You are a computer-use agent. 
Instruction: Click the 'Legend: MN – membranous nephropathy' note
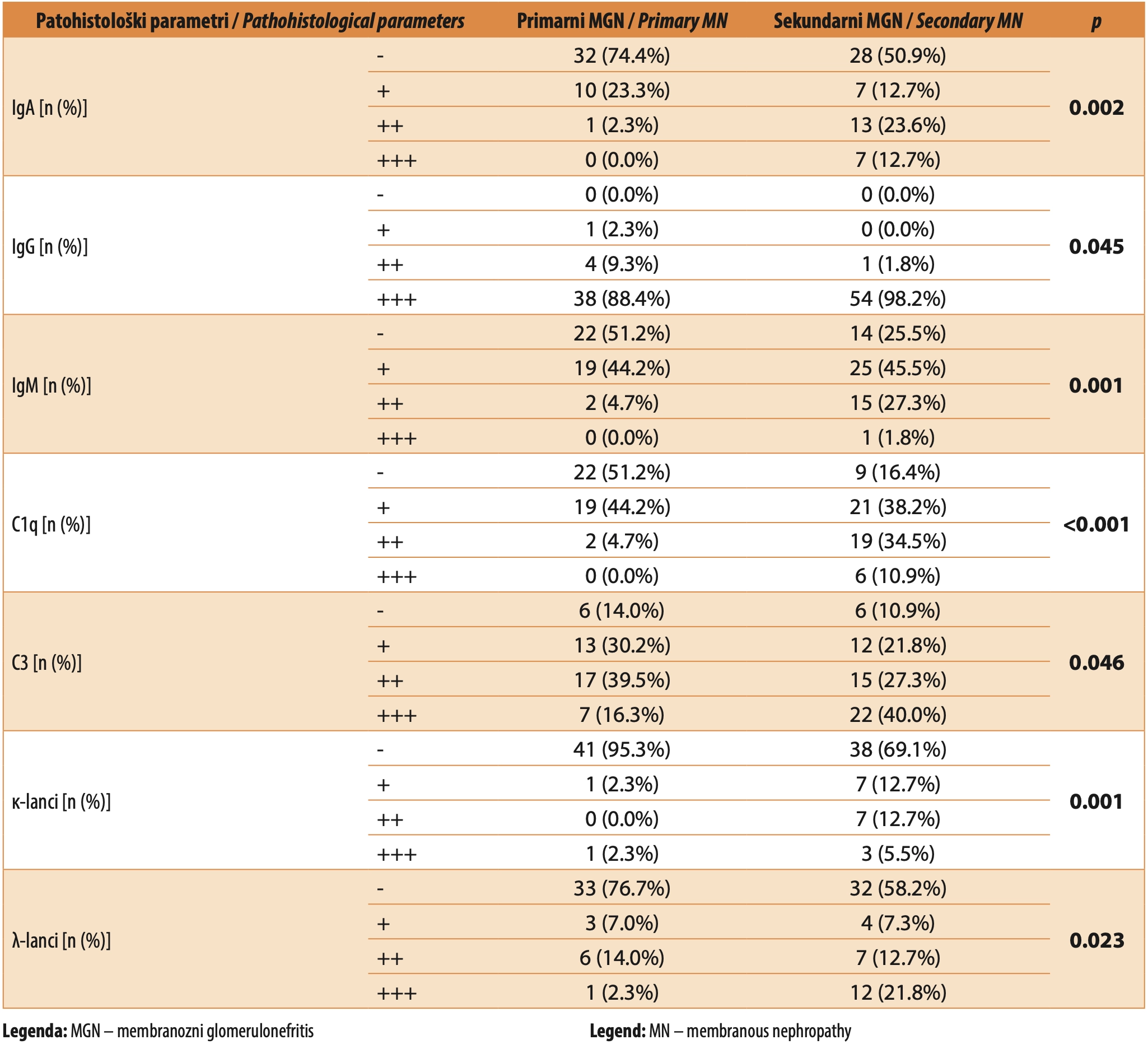[x=720, y=1031]
